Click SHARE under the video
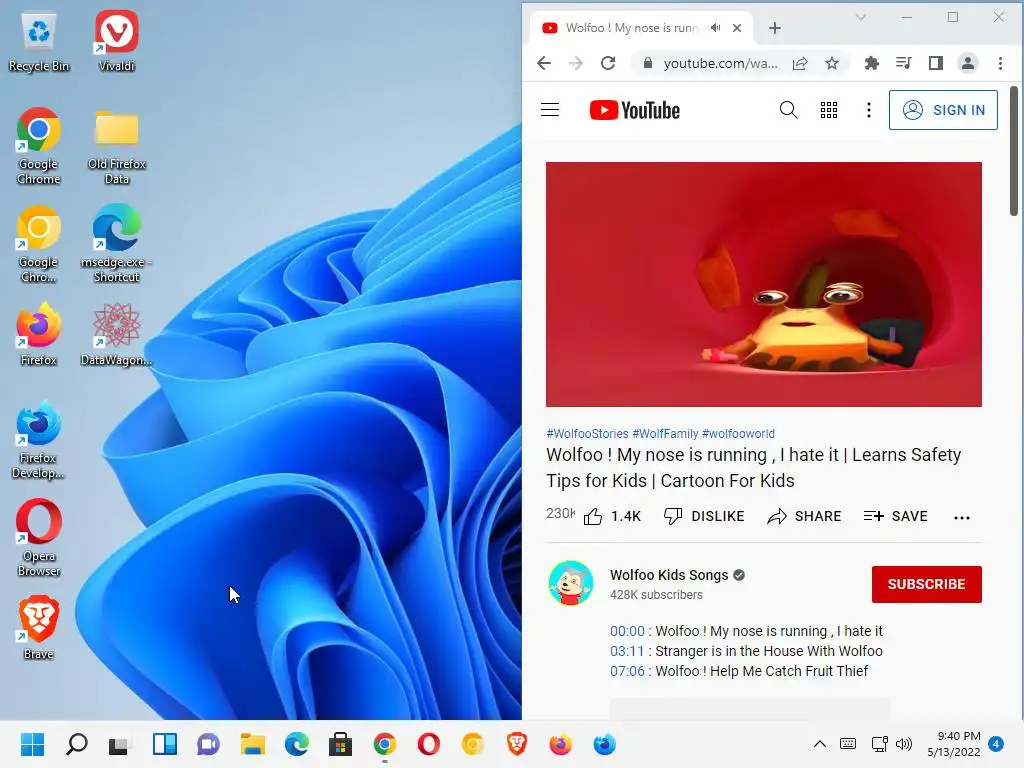Image resolution: width=1024 pixels, height=768 pixels. (x=804, y=517)
